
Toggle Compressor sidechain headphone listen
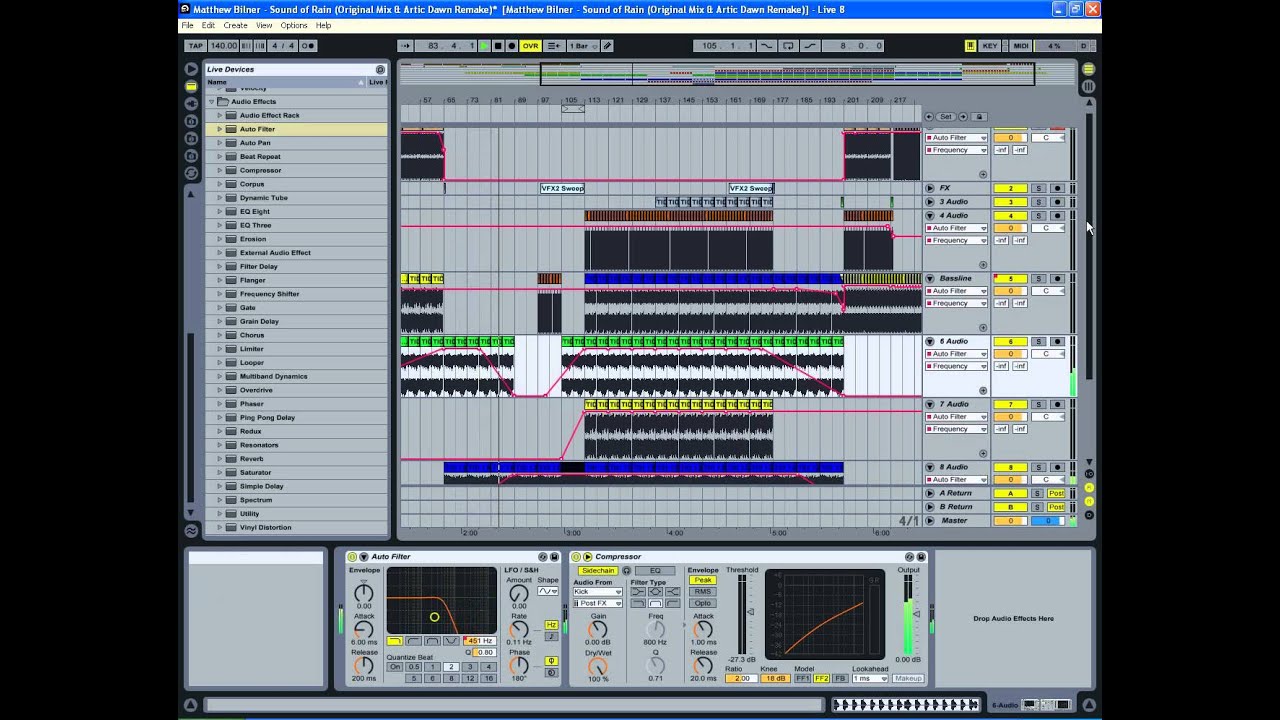(x=627, y=570)
